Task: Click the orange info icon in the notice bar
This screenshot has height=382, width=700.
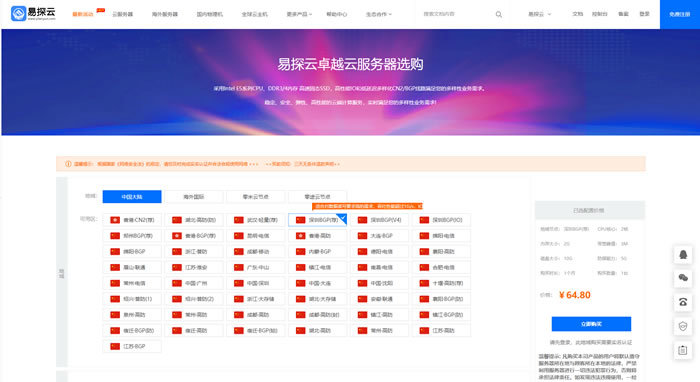Action: (68, 164)
